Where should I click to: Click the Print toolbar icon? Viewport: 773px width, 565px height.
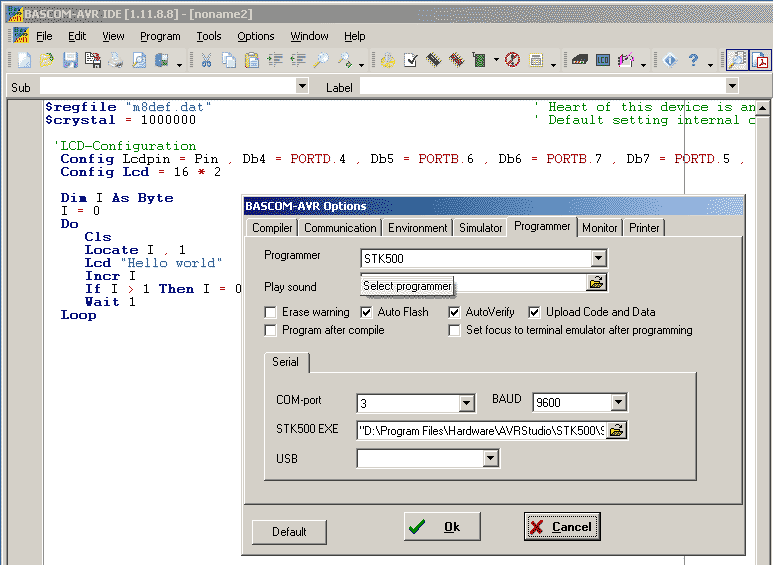pyautogui.click(x=115, y=60)
